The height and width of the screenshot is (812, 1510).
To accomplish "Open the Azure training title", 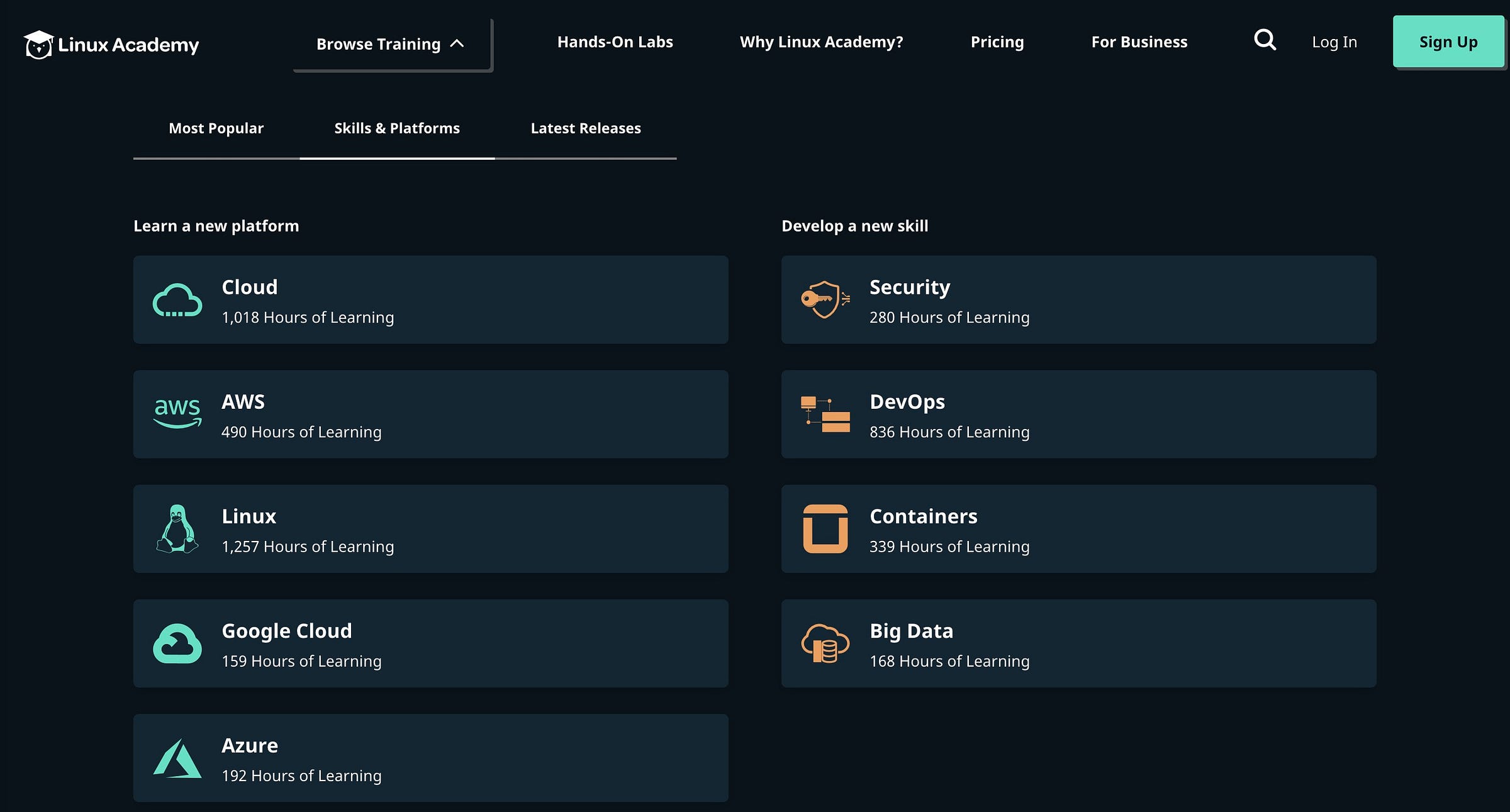I will point(249,745).
